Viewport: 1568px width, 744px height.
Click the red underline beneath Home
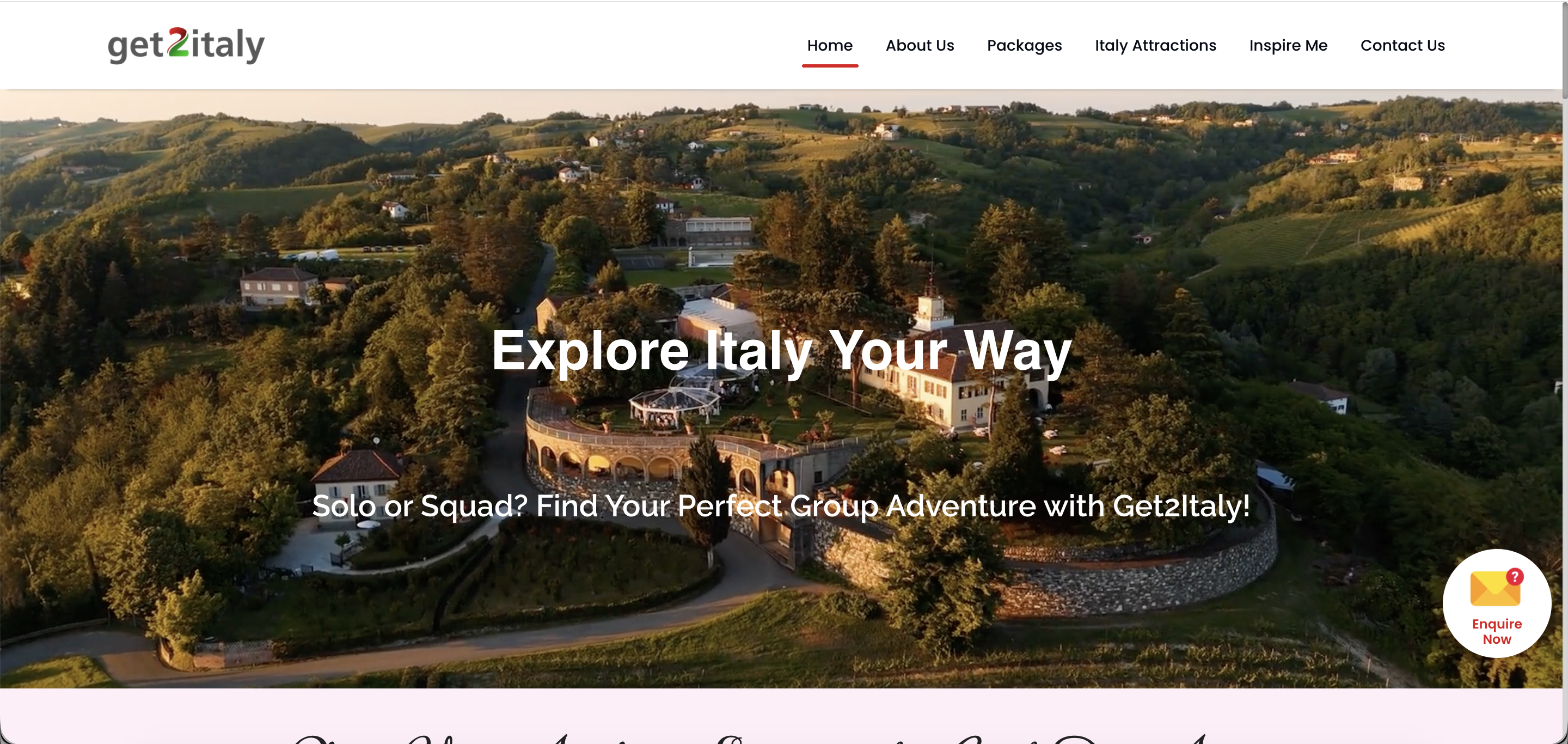[x=830, y=65]
